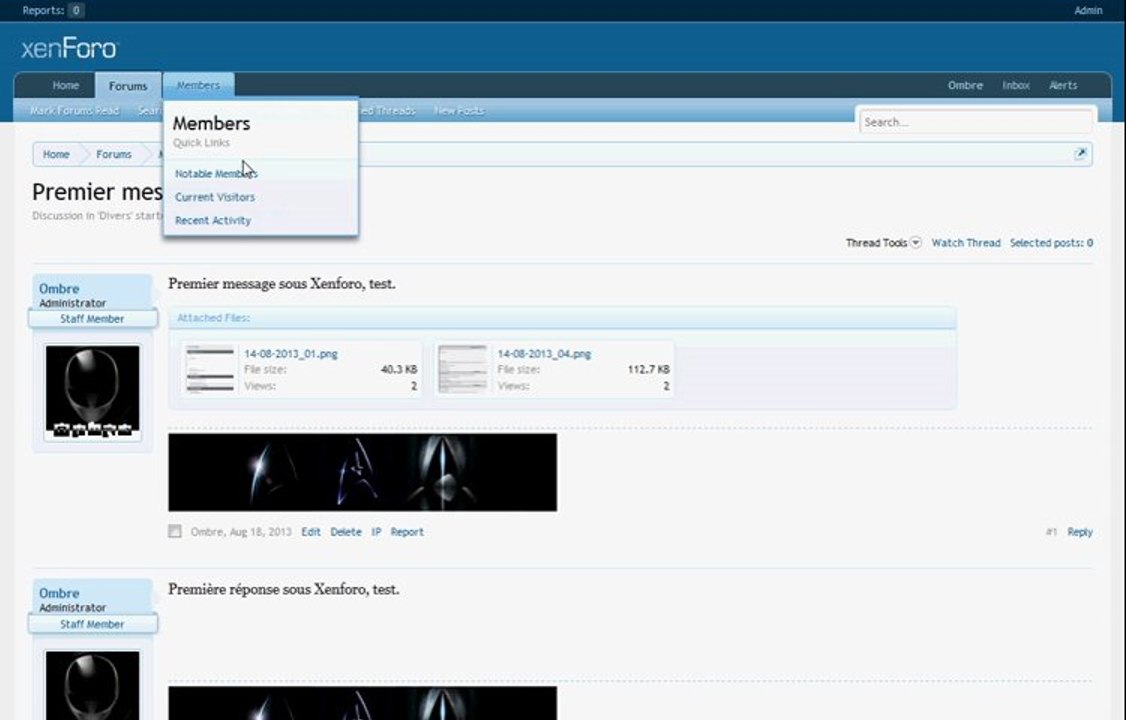Open the #1 post permalink
The width and height of the screenshot is (1126, 720).
tap(1051, 532)
